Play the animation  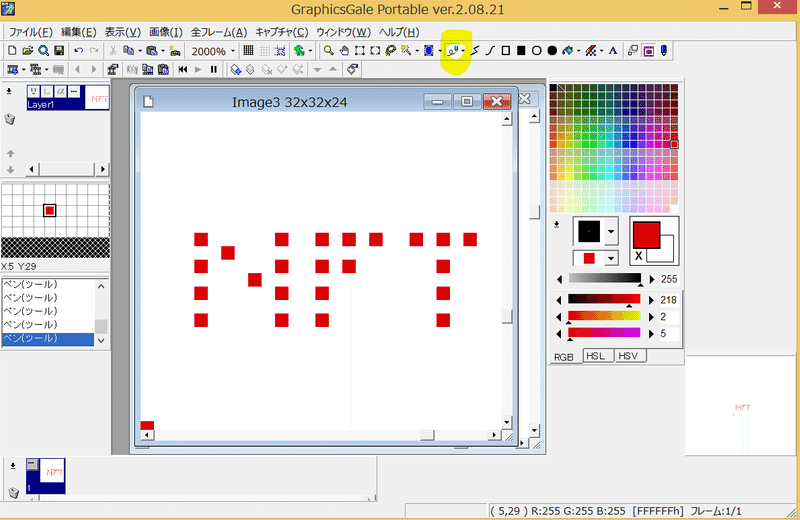[x=198, y=69]
